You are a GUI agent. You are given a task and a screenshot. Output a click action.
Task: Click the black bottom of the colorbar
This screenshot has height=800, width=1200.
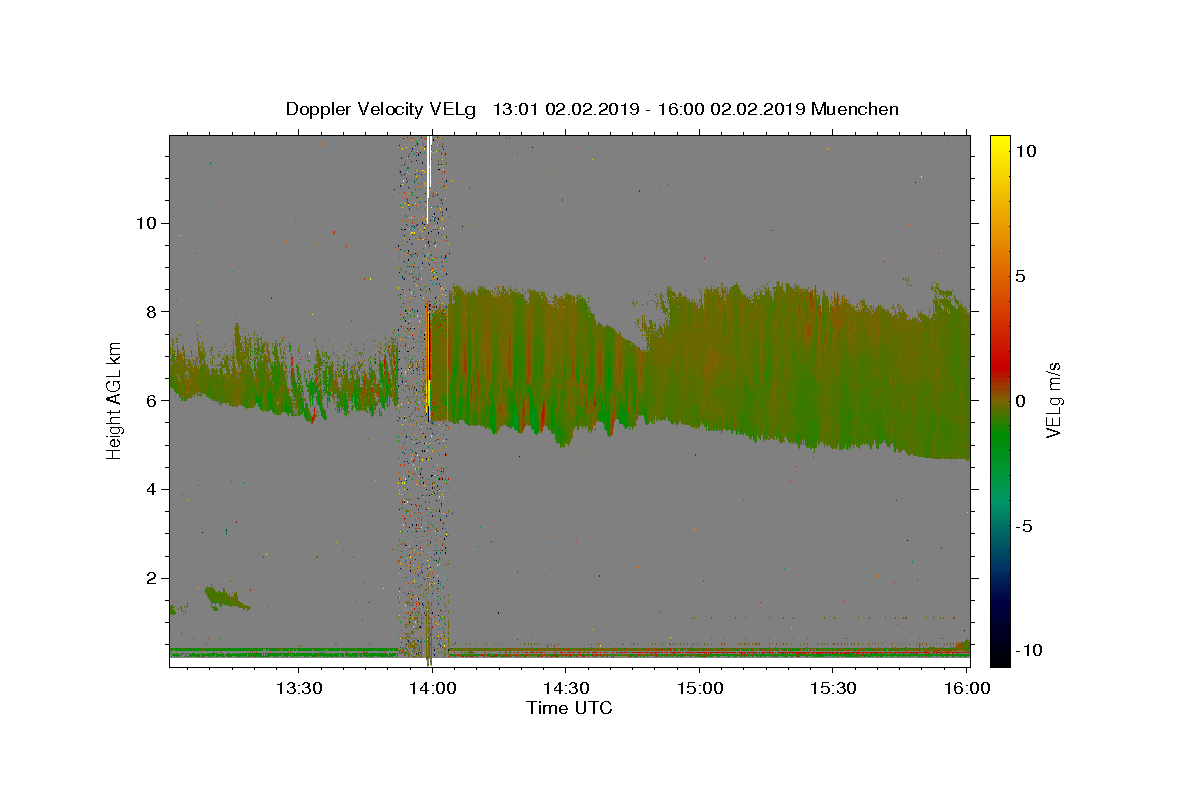point(1000,655)
